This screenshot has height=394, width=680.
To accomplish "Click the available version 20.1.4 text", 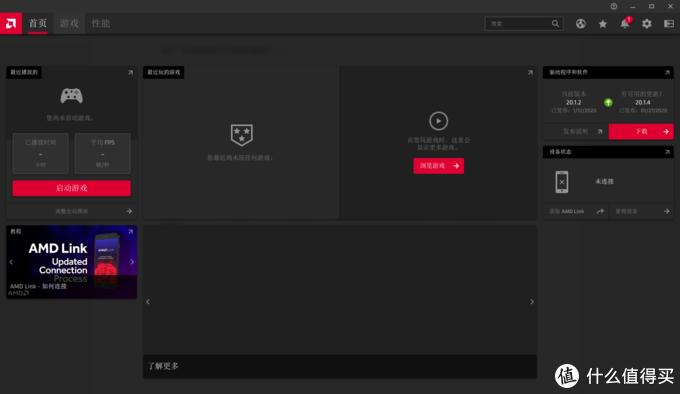I will coord(643,103).
